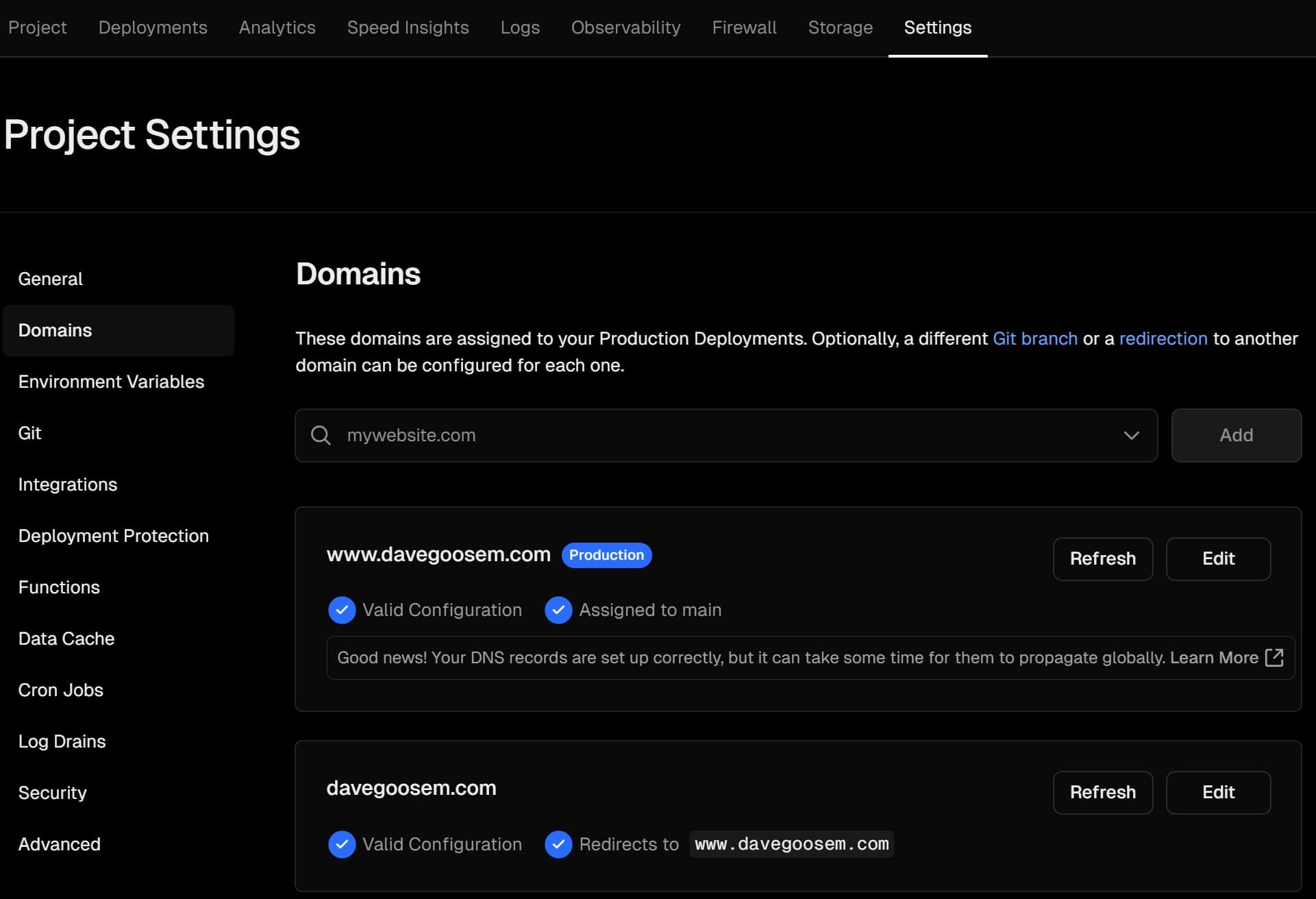Viewport: 1316px width, 899px height.
Task: Open the Git branch link
Action: (x=1034, y=338)
